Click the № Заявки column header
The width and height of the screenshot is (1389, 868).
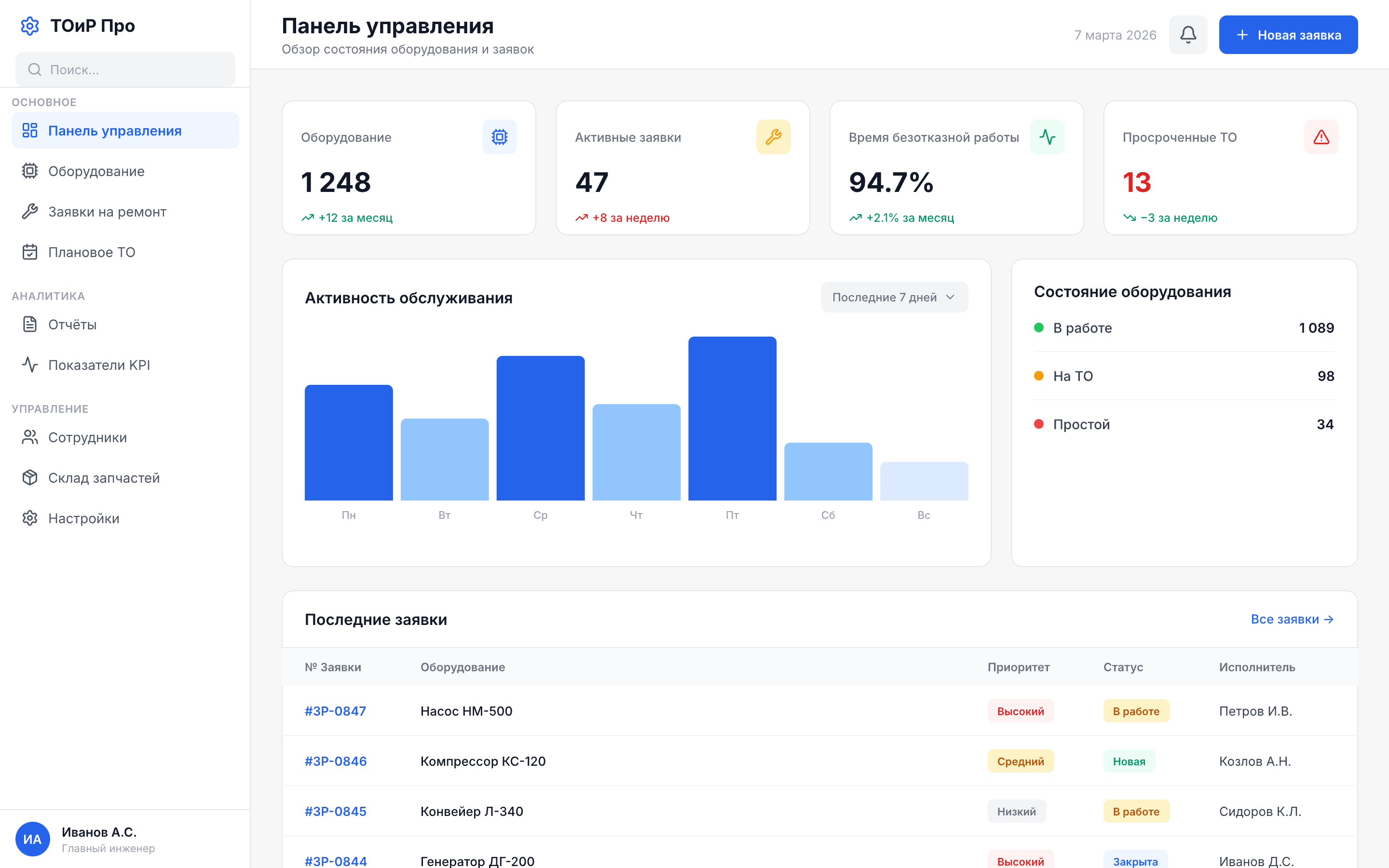333,667
